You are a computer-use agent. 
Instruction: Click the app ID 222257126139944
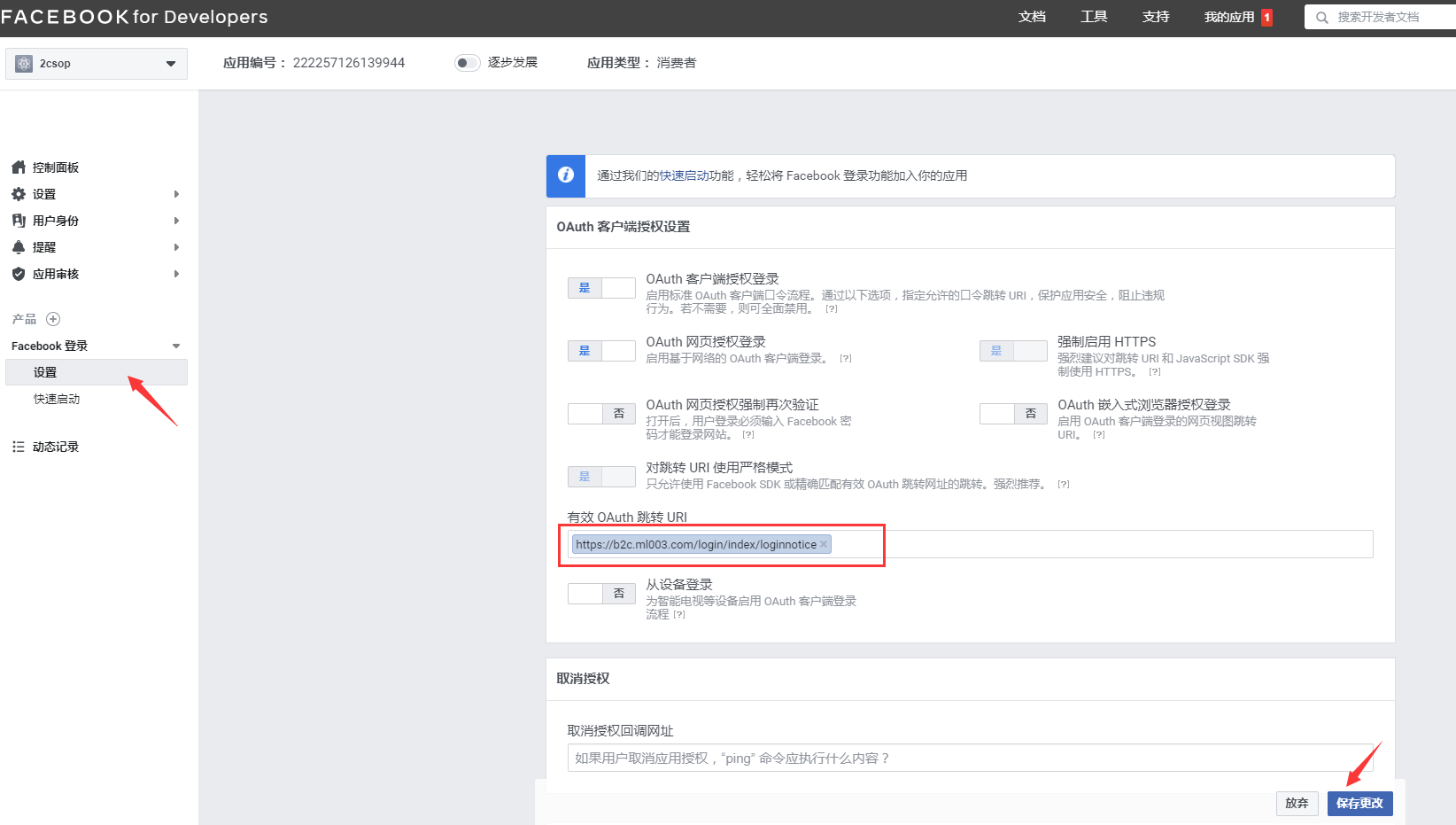pyautogui.click(x=349, y=63)
